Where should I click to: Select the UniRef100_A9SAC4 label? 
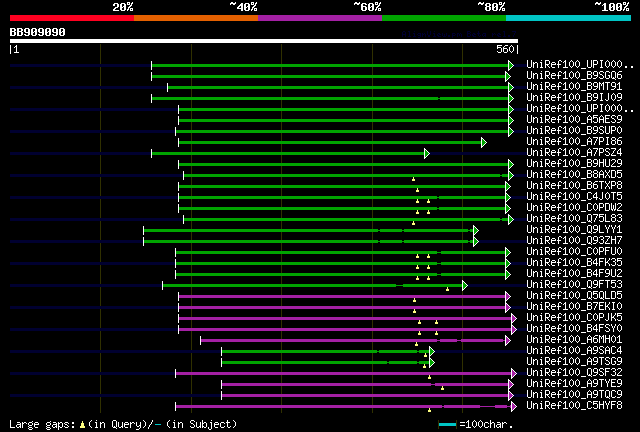point(574,351)
